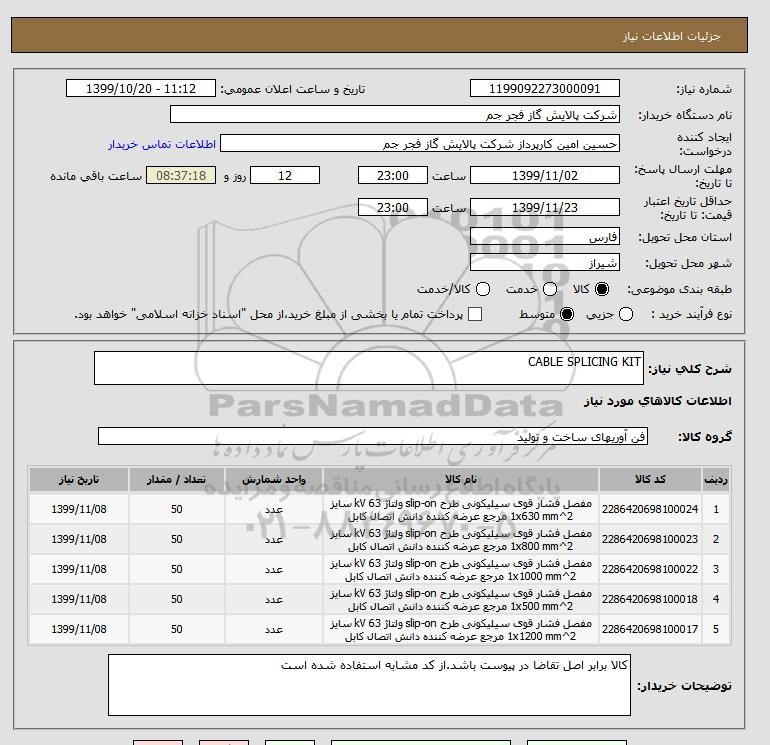Click the response deadline date 1399/11/02
Viewport: 770px width, 745px height.
point(545,175)
